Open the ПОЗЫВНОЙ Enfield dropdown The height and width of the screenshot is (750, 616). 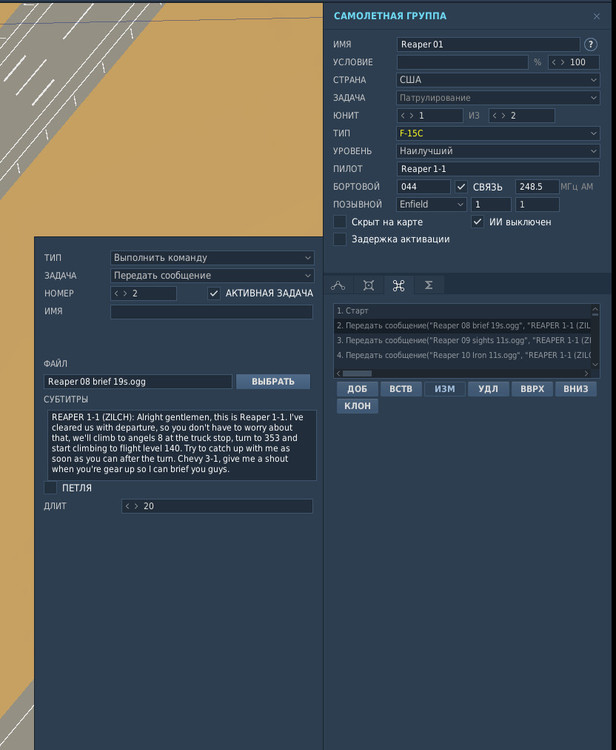pos(431,204)
